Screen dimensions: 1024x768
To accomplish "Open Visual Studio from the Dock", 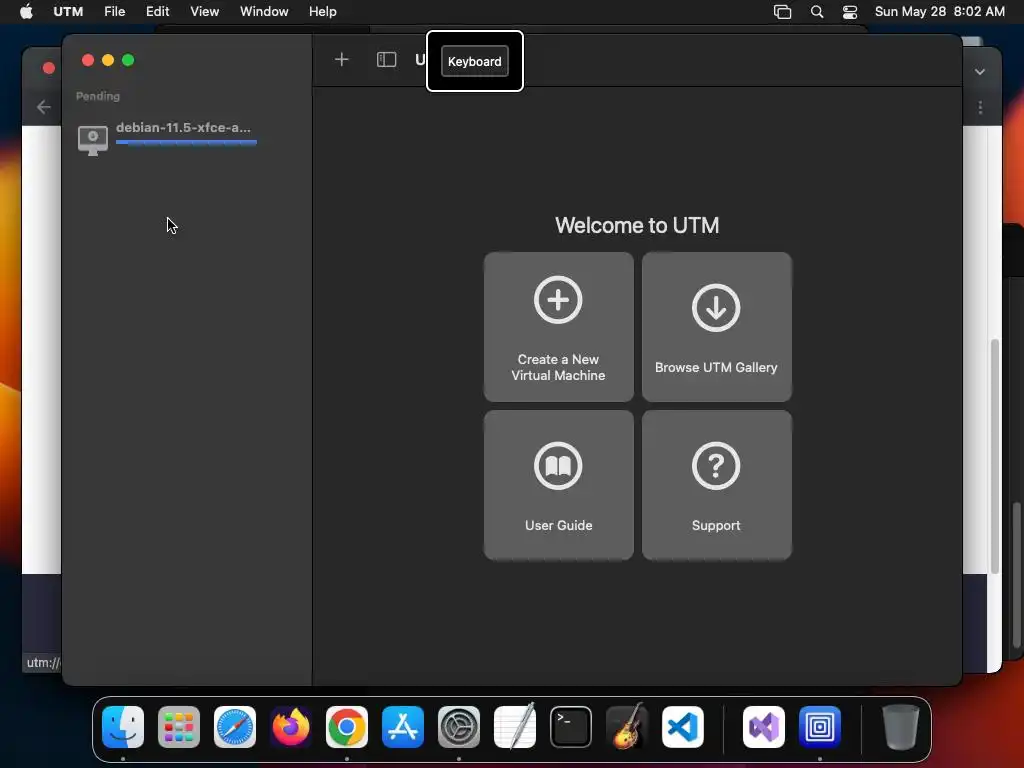I will click(x=764, y=727).
